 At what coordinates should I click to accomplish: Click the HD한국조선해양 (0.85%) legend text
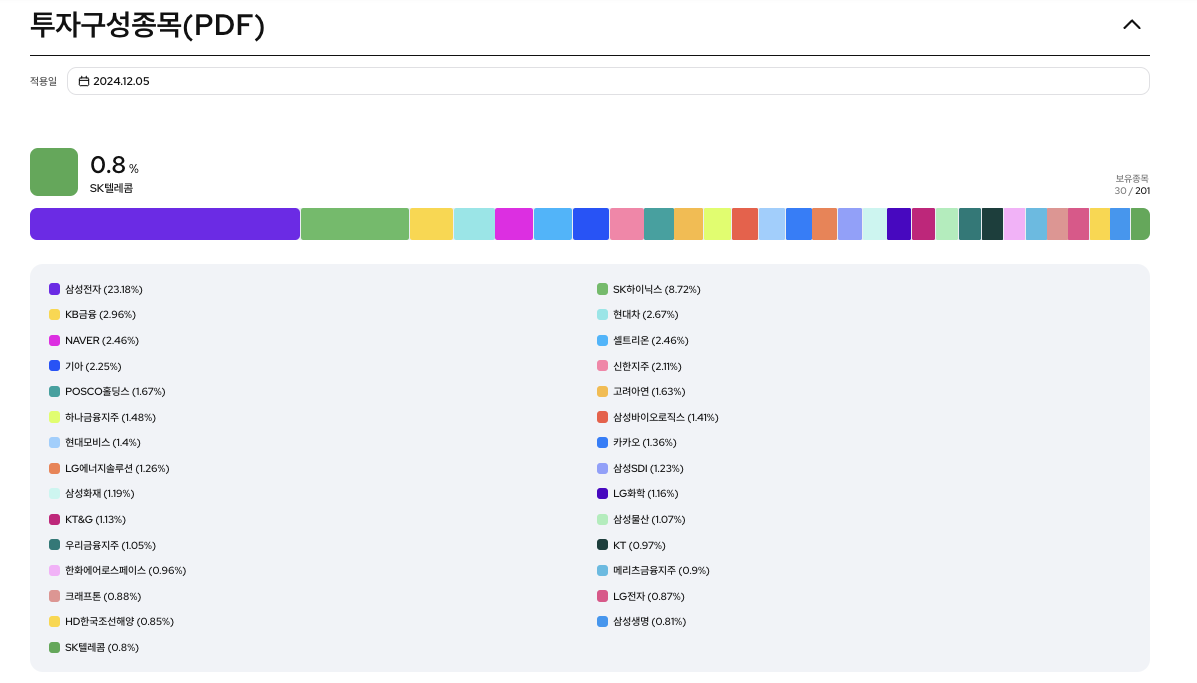click(119, 622)
